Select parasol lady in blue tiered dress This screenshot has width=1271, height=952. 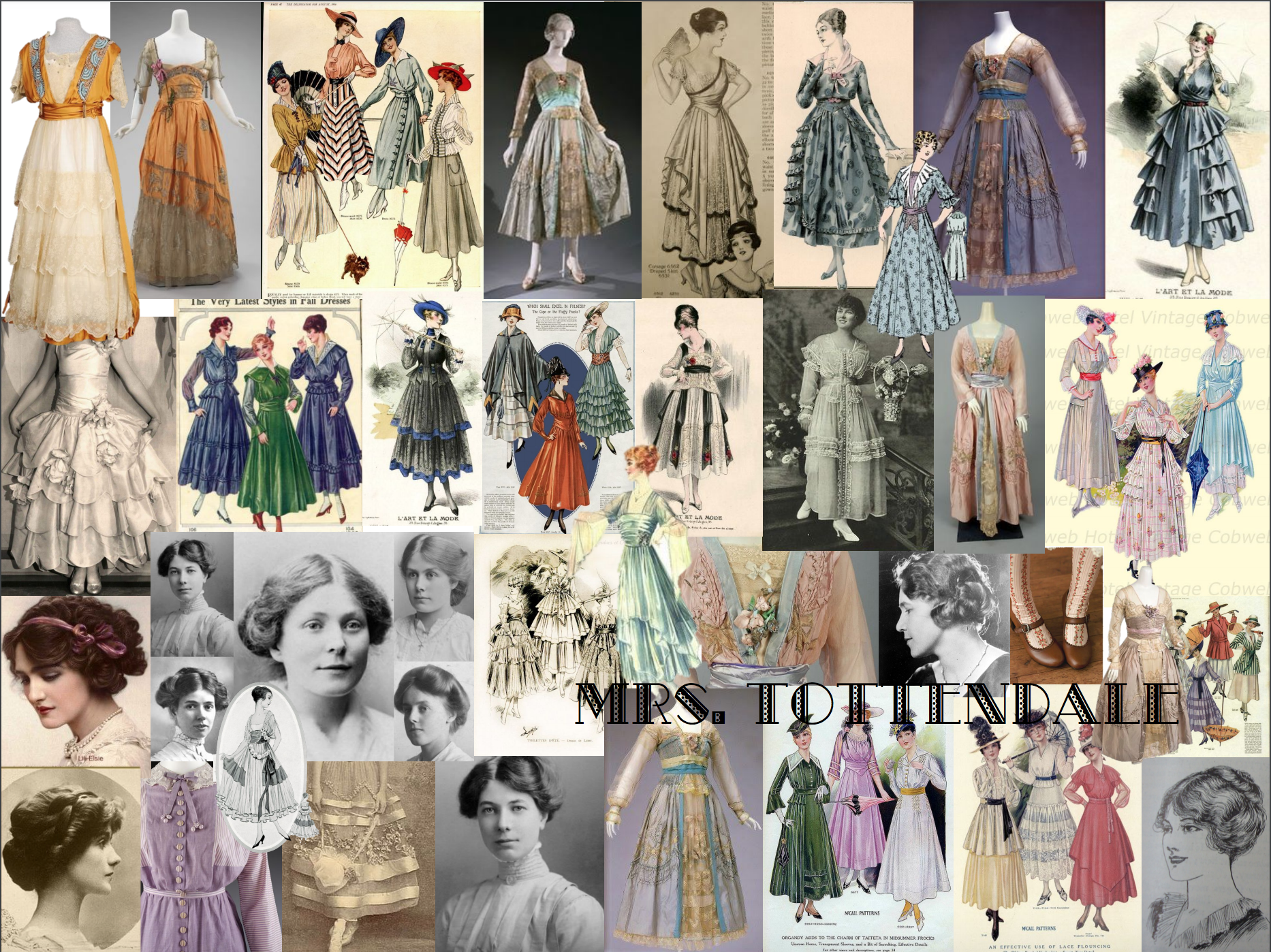coord(1188,150)
